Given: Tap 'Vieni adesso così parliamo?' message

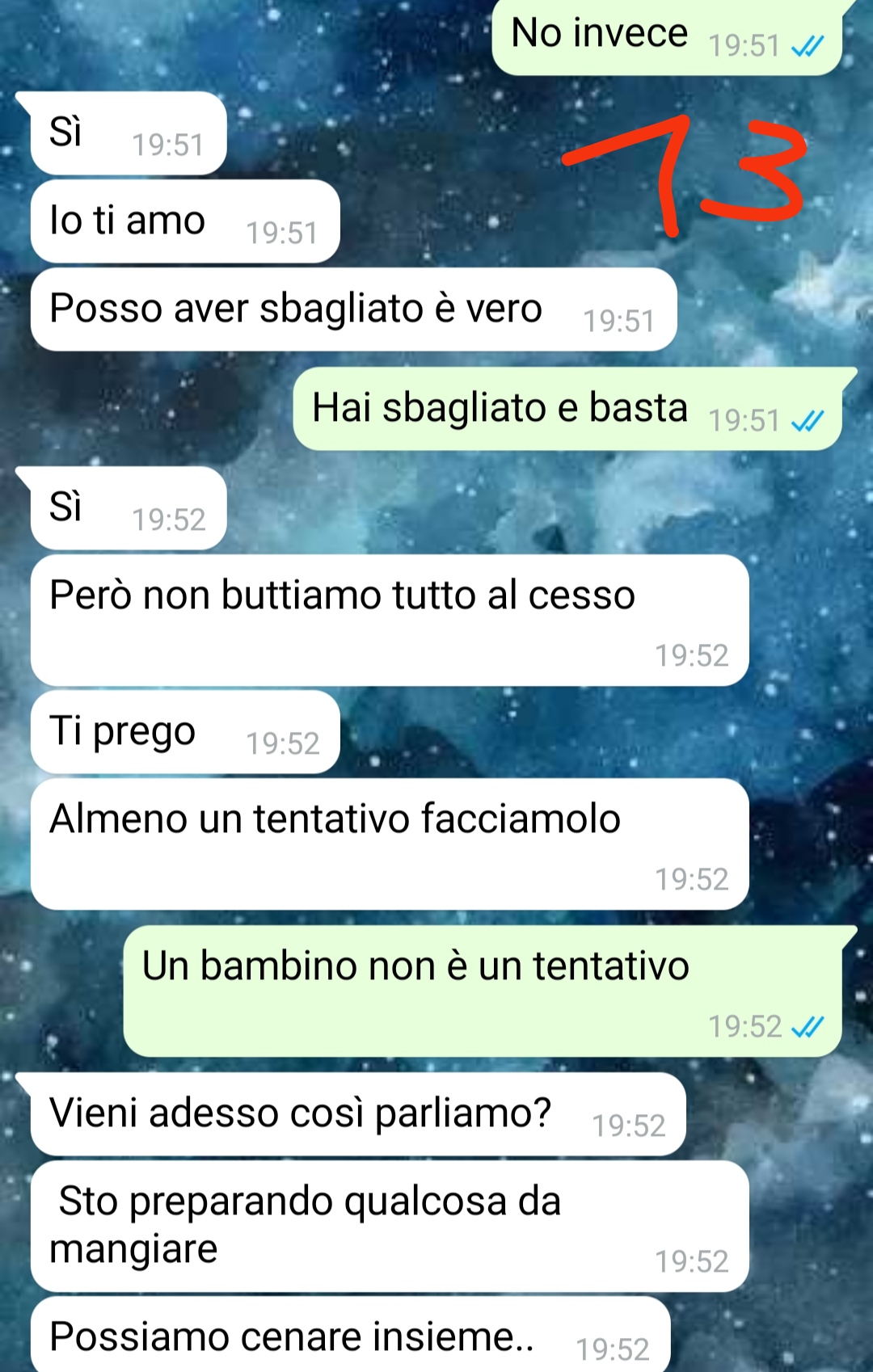Looking at the screenshot, I should click(x=358, y=1114).
